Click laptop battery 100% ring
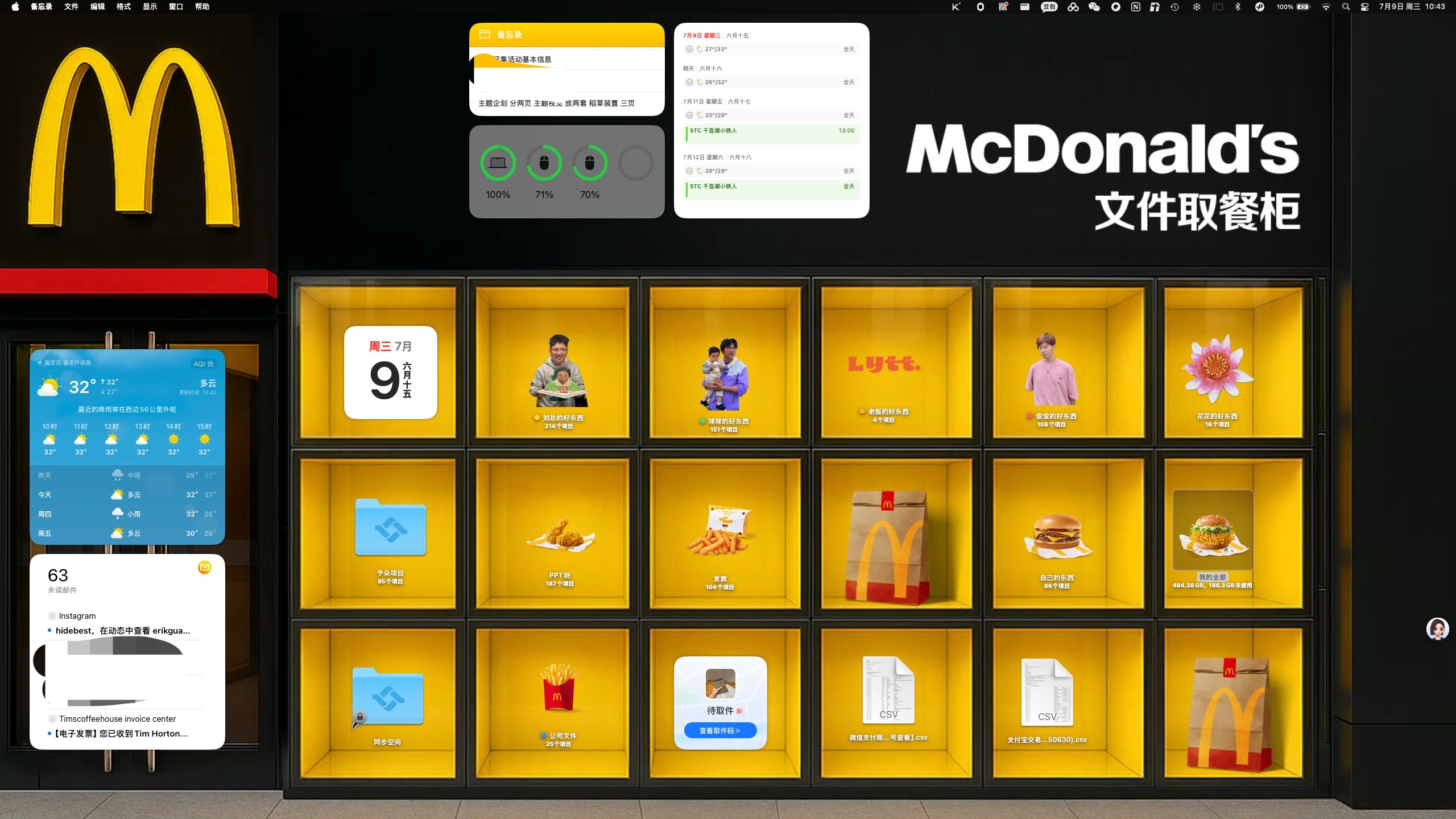The image size is (1456, 819). point(498,163)
